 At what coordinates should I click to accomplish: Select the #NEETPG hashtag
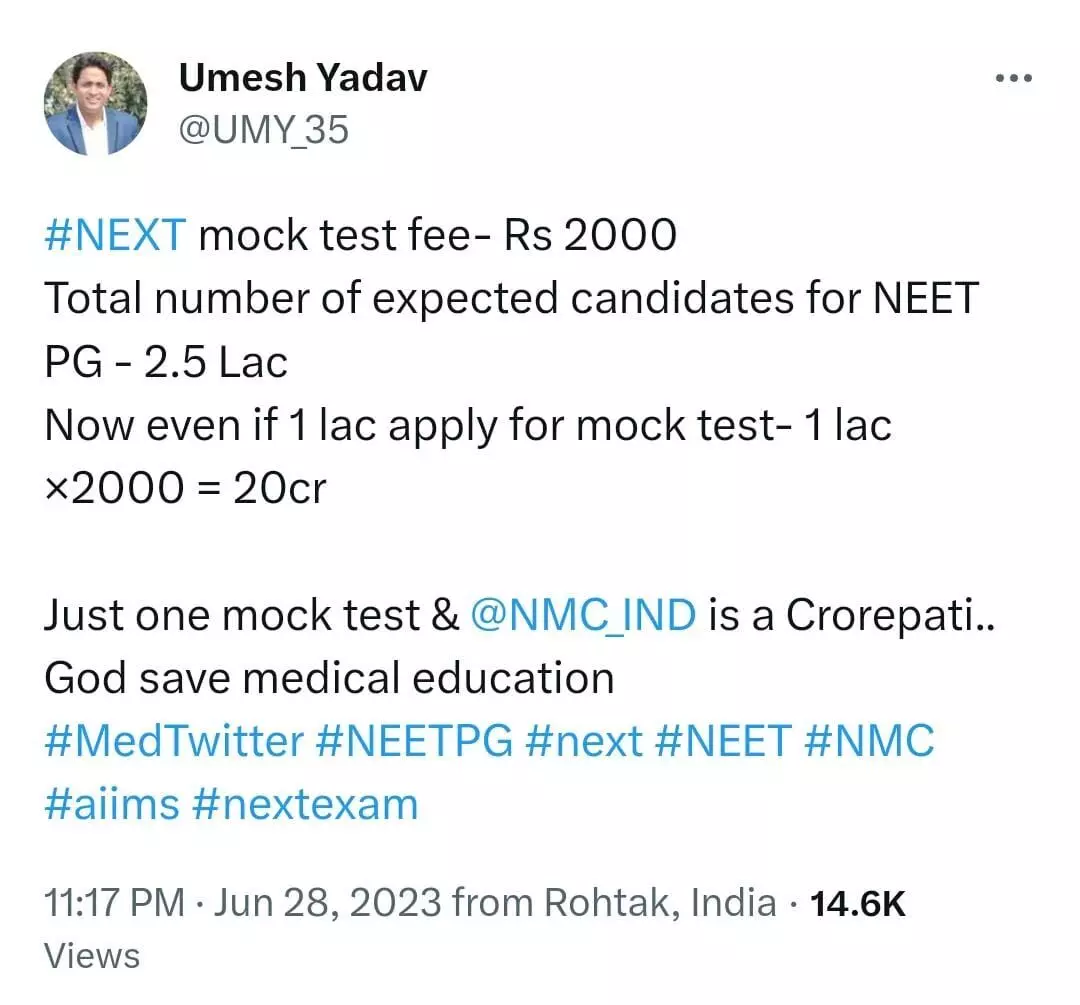tap(415, 741)
